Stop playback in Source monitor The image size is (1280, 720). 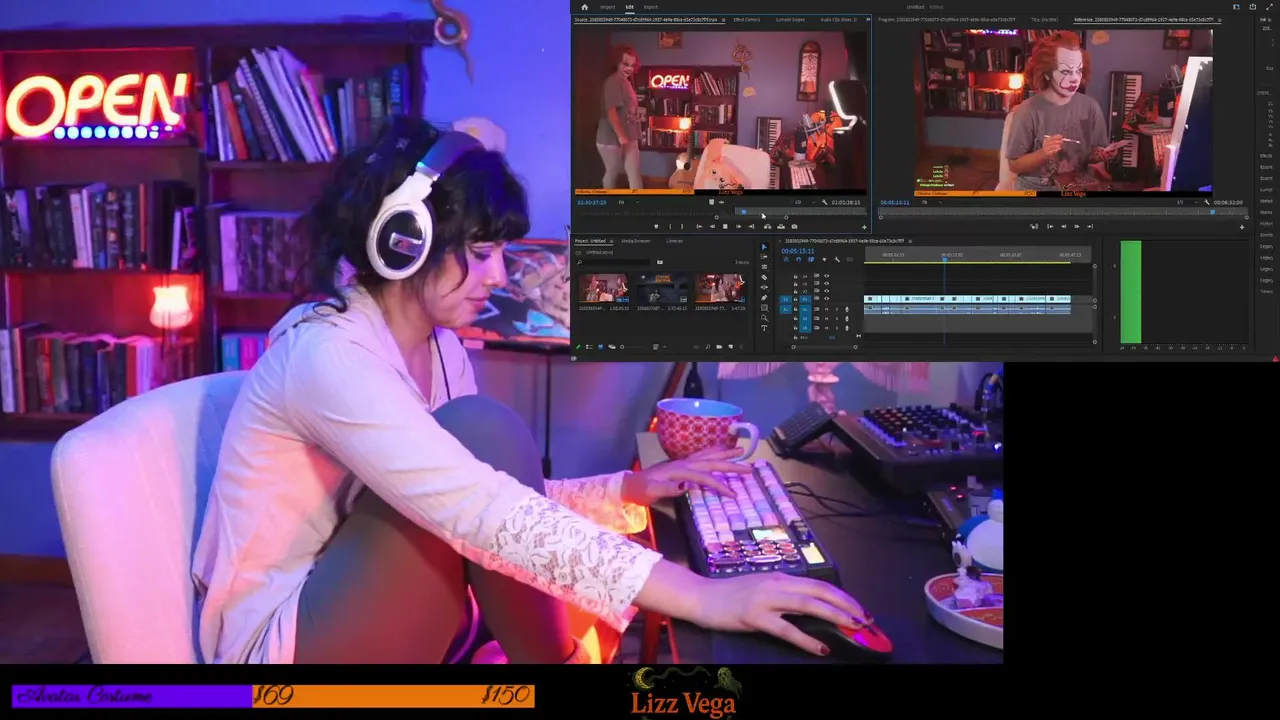click(x=725, y=227)
